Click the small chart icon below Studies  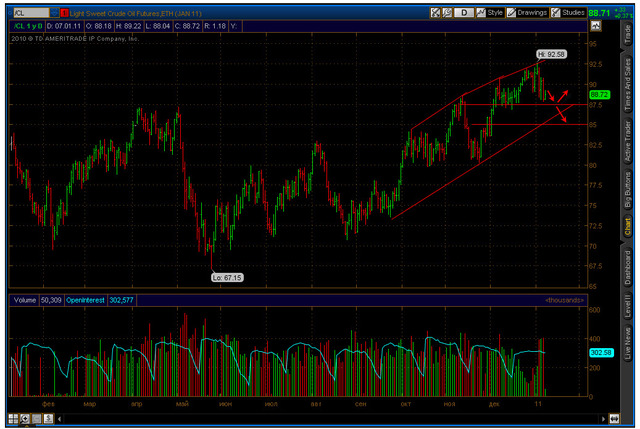pyautogui.click(x=596, y=26)
